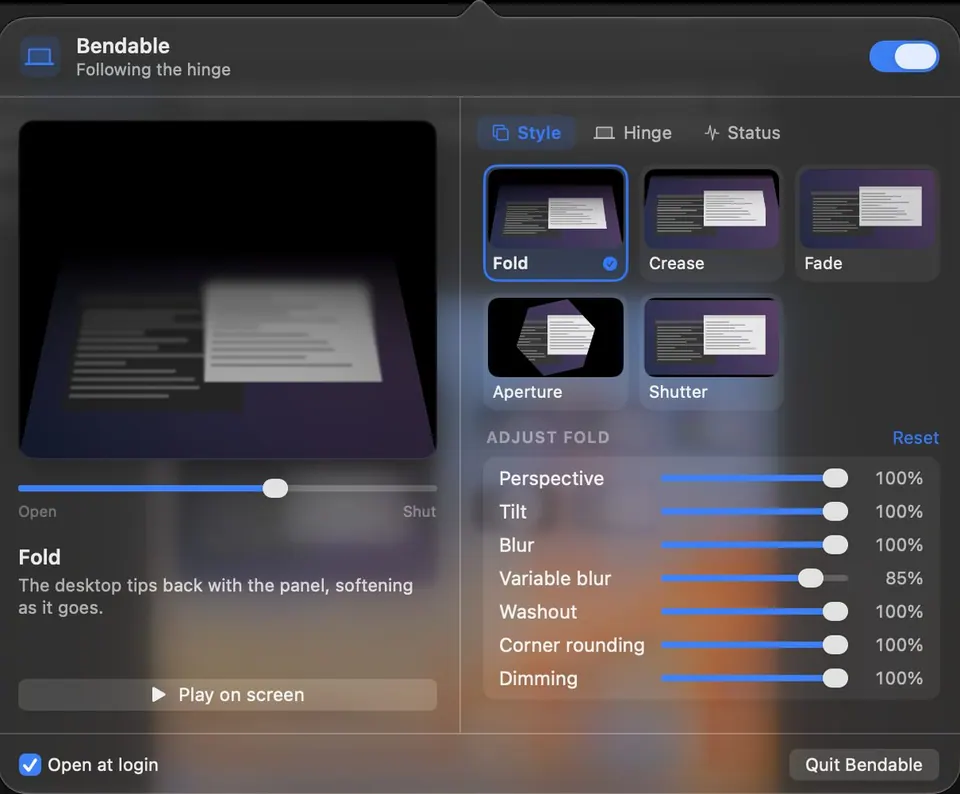Click the Corner rounding slider handle
This screenshot has height=794, width=960.
(835, 645)
